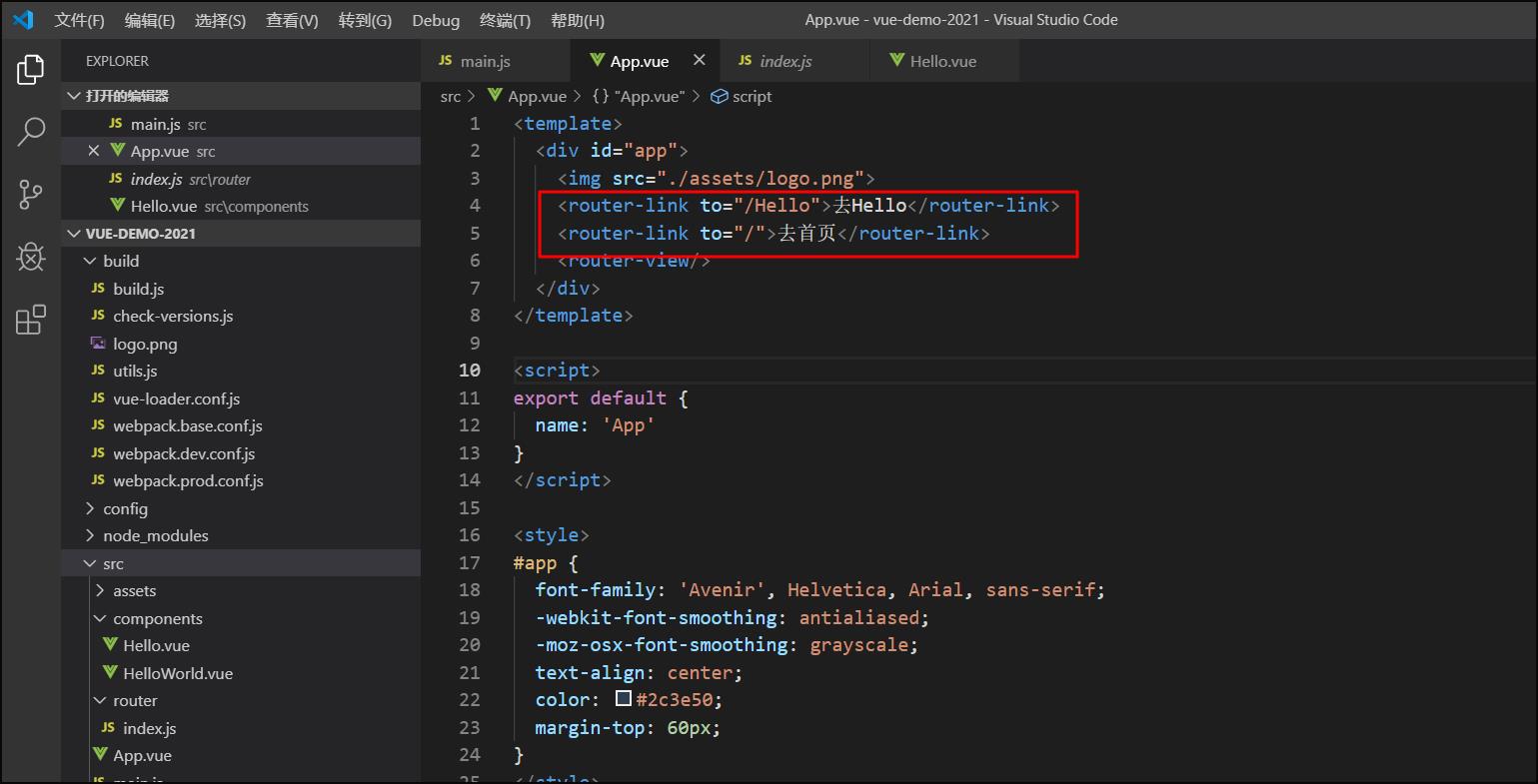Open the Search view in activity bar

point(31,132)
